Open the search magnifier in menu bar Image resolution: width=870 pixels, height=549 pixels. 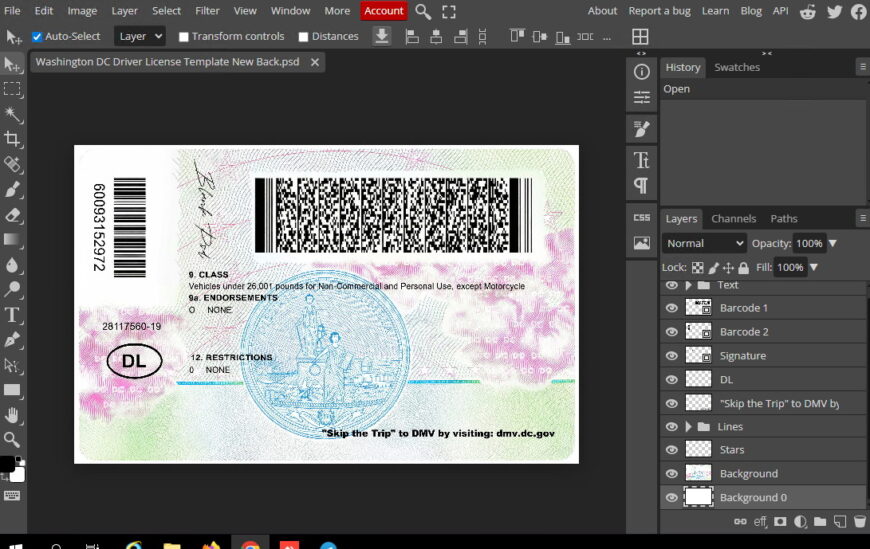[423, 11]
